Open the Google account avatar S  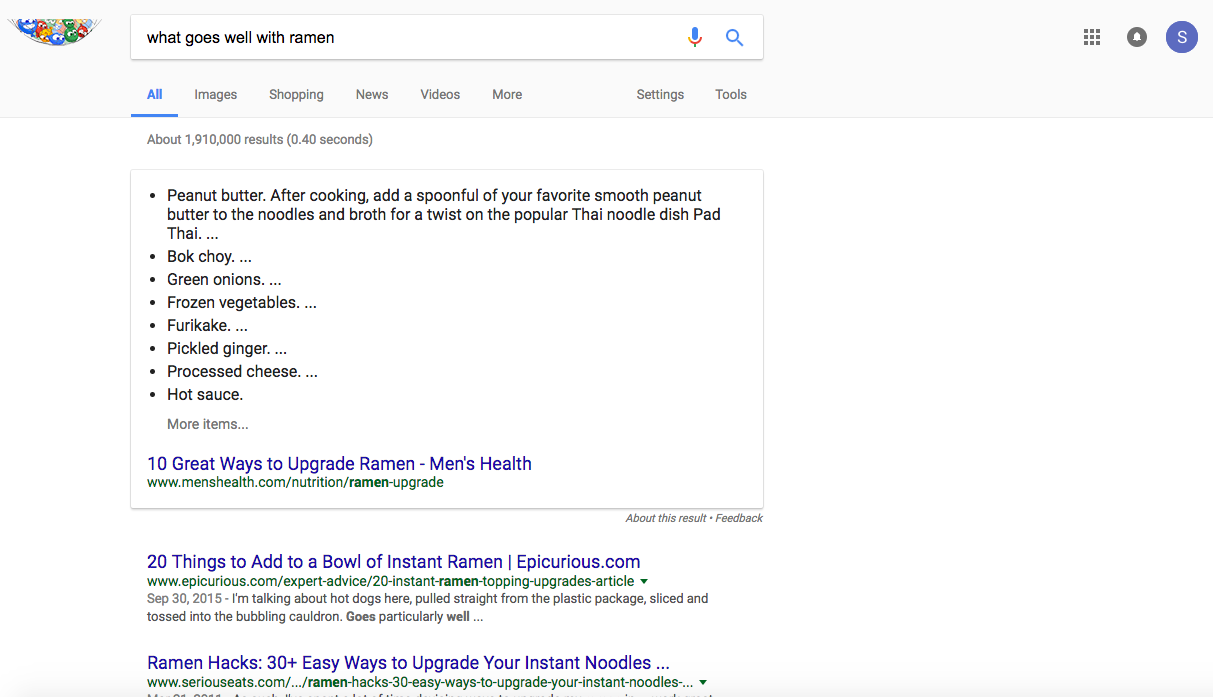[x=1182, y=38]
